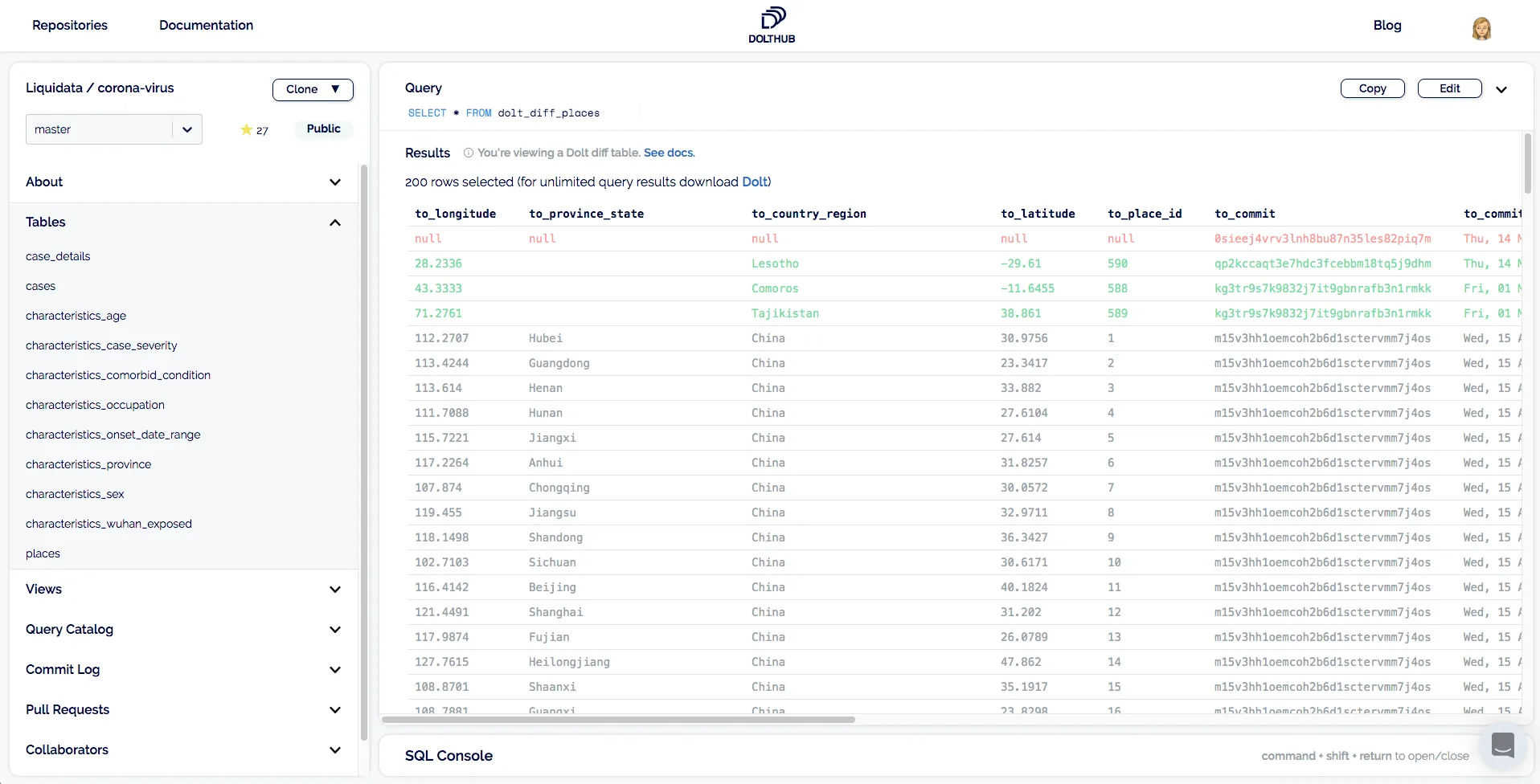This screenshot has height=784, width=1540.
Task: Open the SQL Console panel
Action: click(448, 756)
